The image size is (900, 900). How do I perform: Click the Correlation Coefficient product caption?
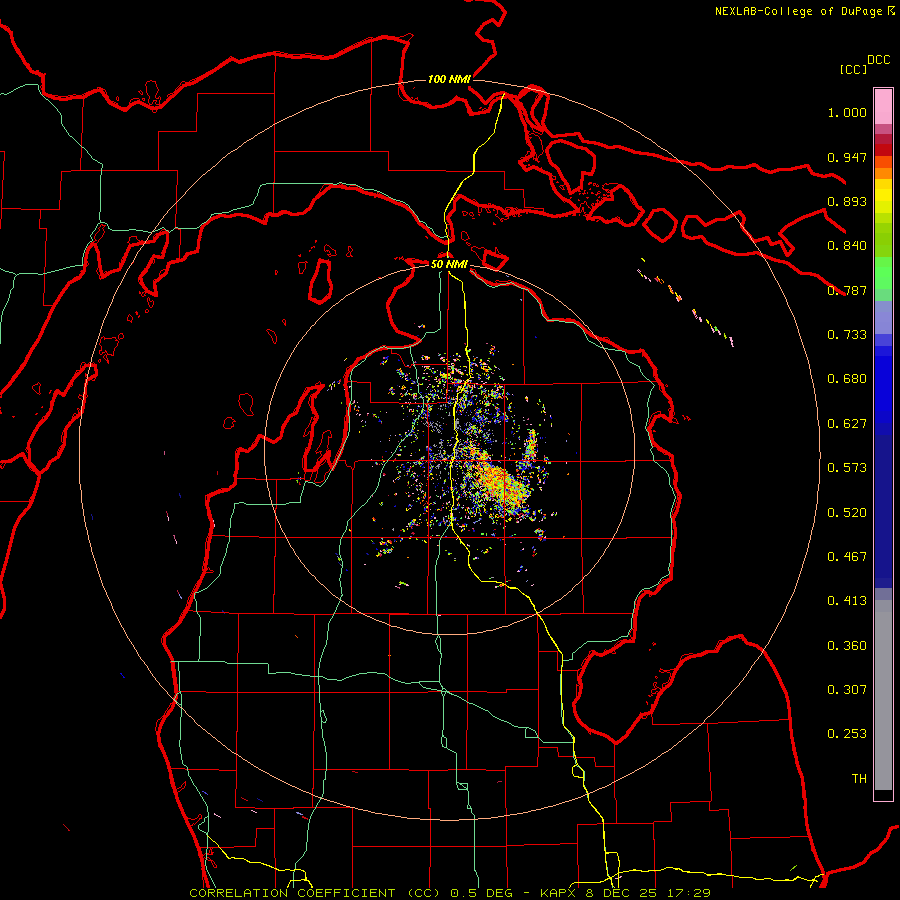pos(450,893)
